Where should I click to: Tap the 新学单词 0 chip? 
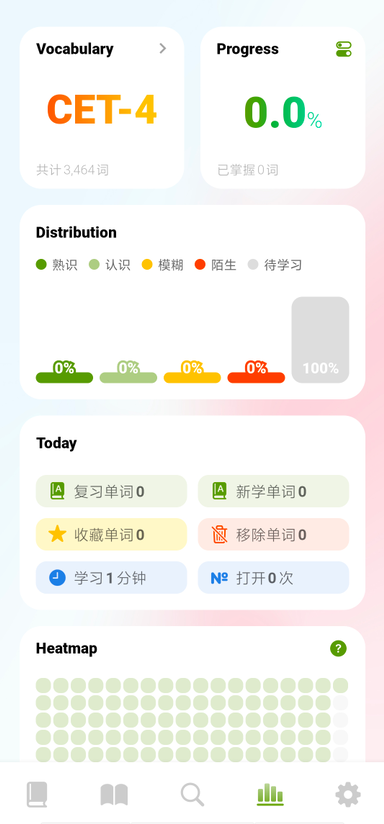tap(273, 491)
